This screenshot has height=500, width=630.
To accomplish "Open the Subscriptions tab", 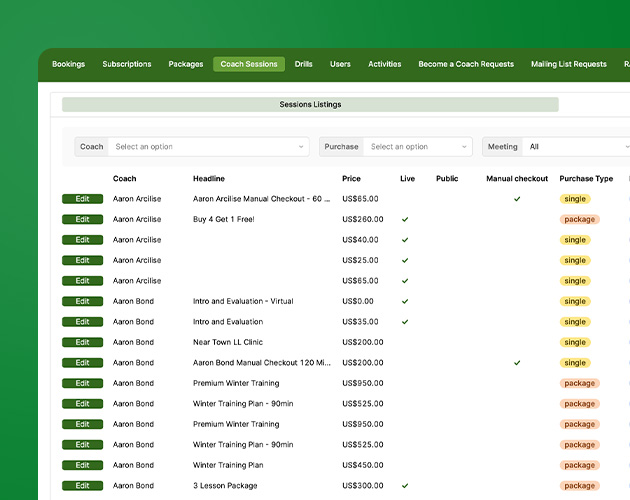I will tap(127, 64).
